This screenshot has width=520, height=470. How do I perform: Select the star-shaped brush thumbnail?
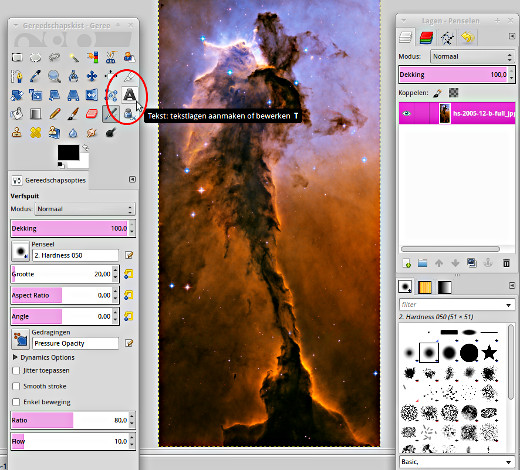point(489,352)
